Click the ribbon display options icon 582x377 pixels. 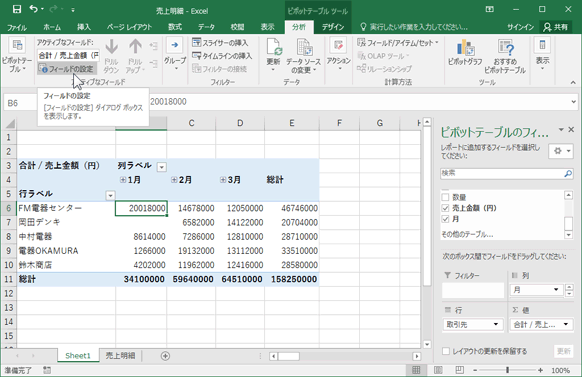490,9
